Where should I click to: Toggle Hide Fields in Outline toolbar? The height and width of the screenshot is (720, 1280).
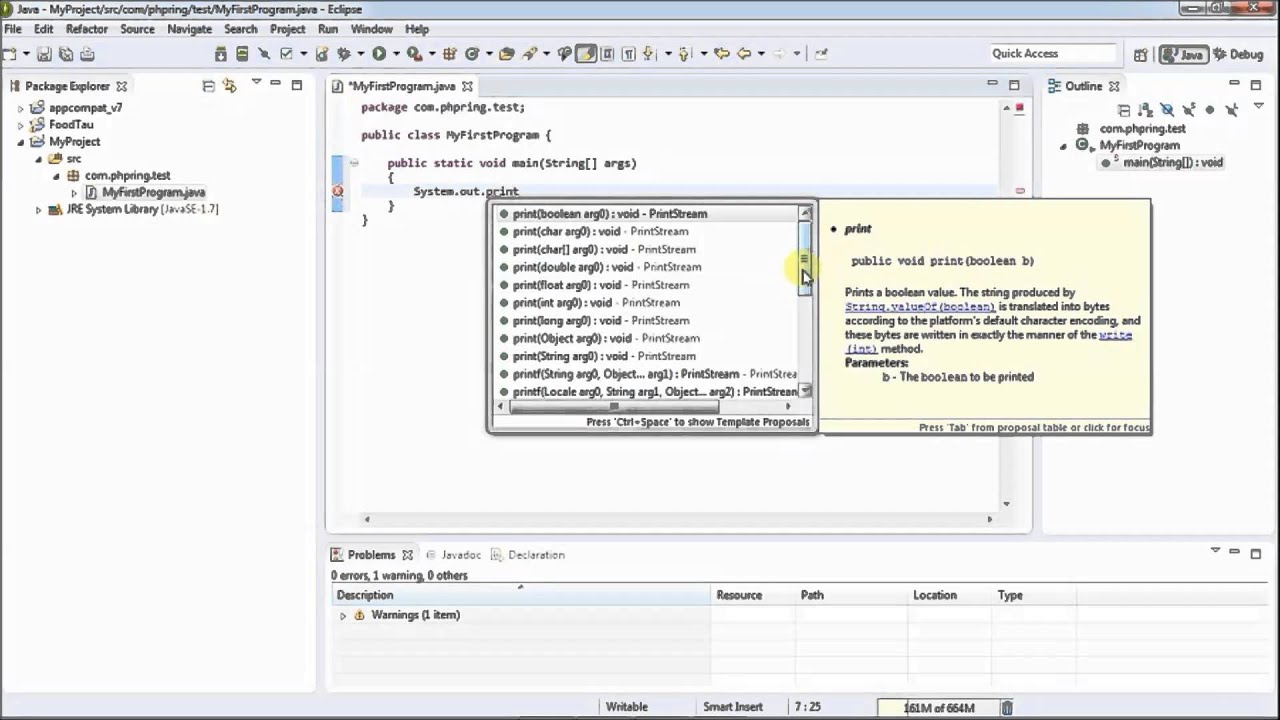[1167, 110]
